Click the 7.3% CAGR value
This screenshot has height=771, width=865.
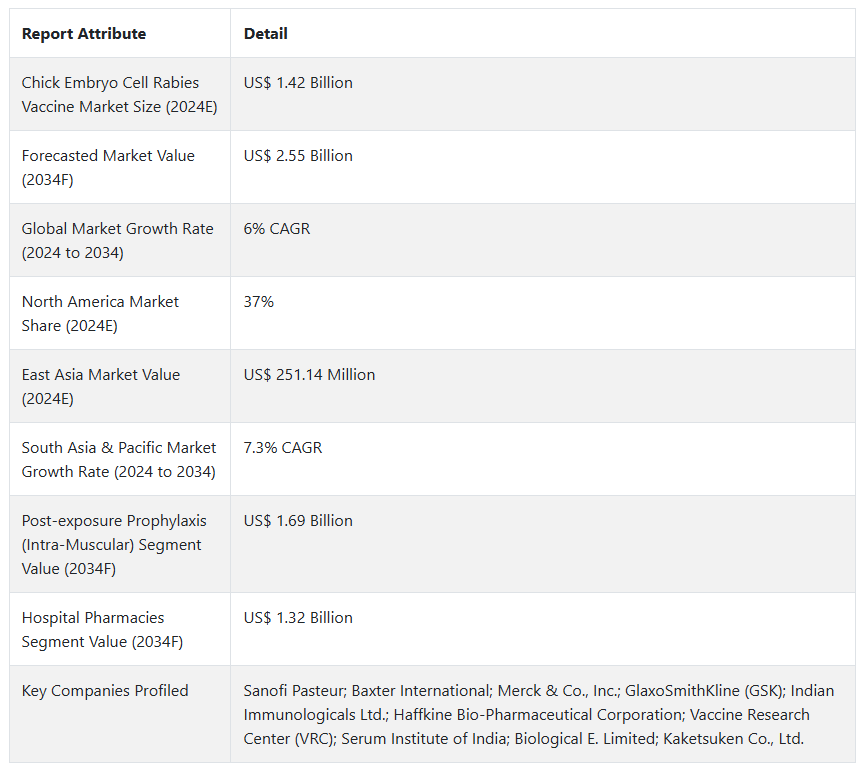283,448
